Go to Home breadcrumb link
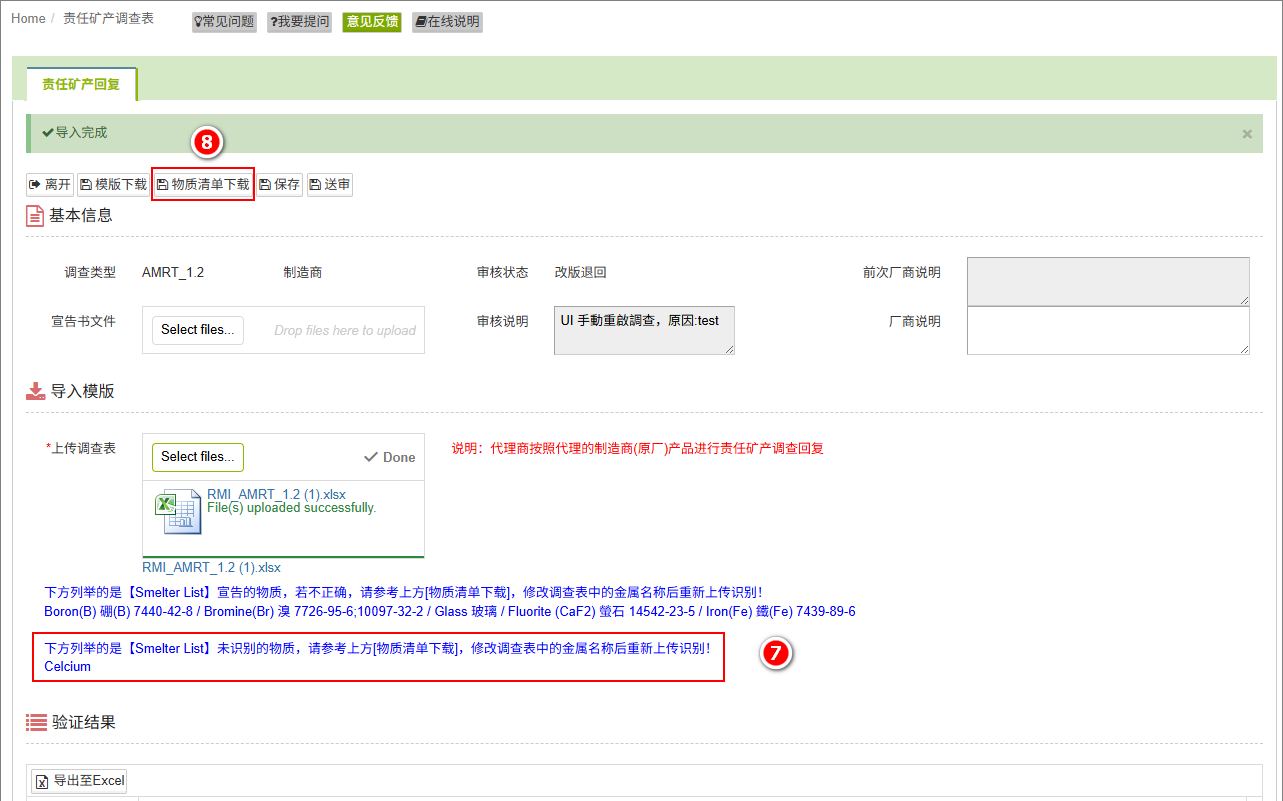Viewport: 1283px width, 801px height. tap(28, 19)
